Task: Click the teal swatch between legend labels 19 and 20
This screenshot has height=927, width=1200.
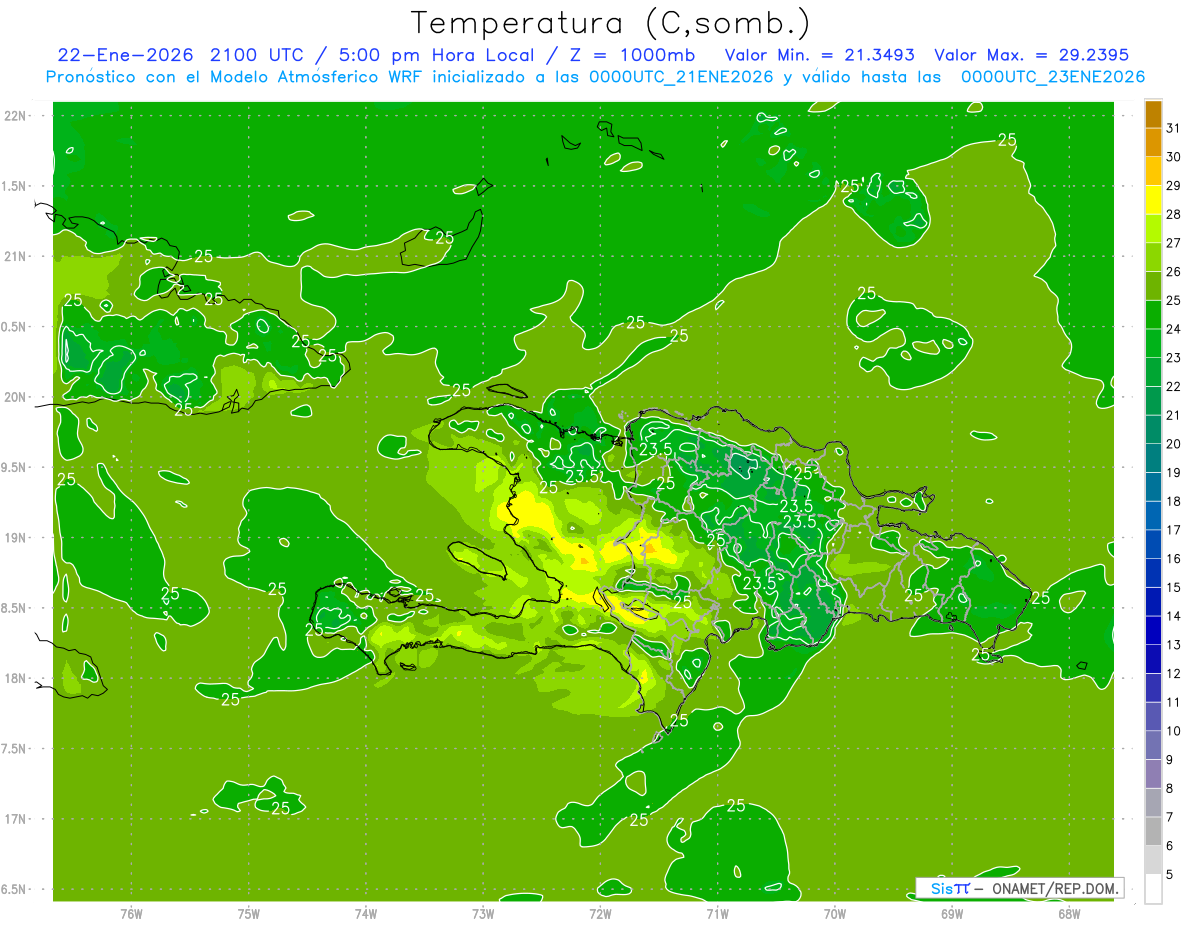Action: (x=1153, y=458)
